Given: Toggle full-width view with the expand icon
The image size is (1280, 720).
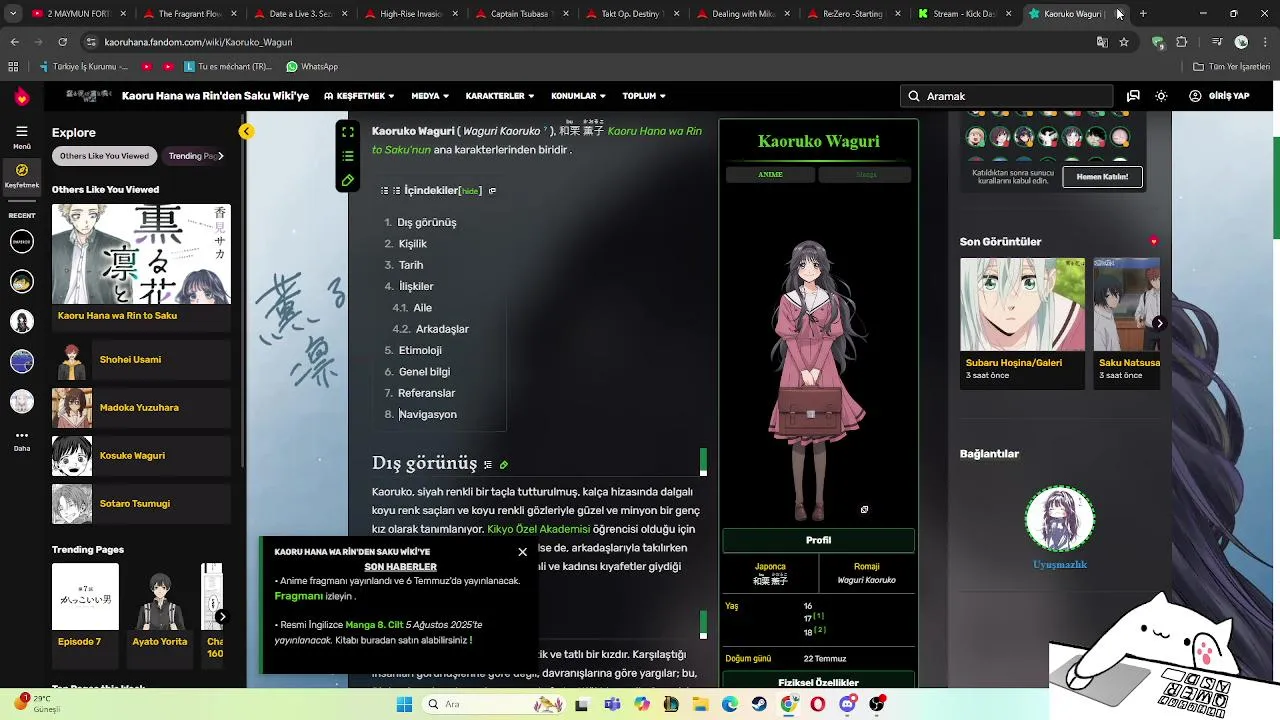Looking at the screenshot, I should (x=347, y=132).
